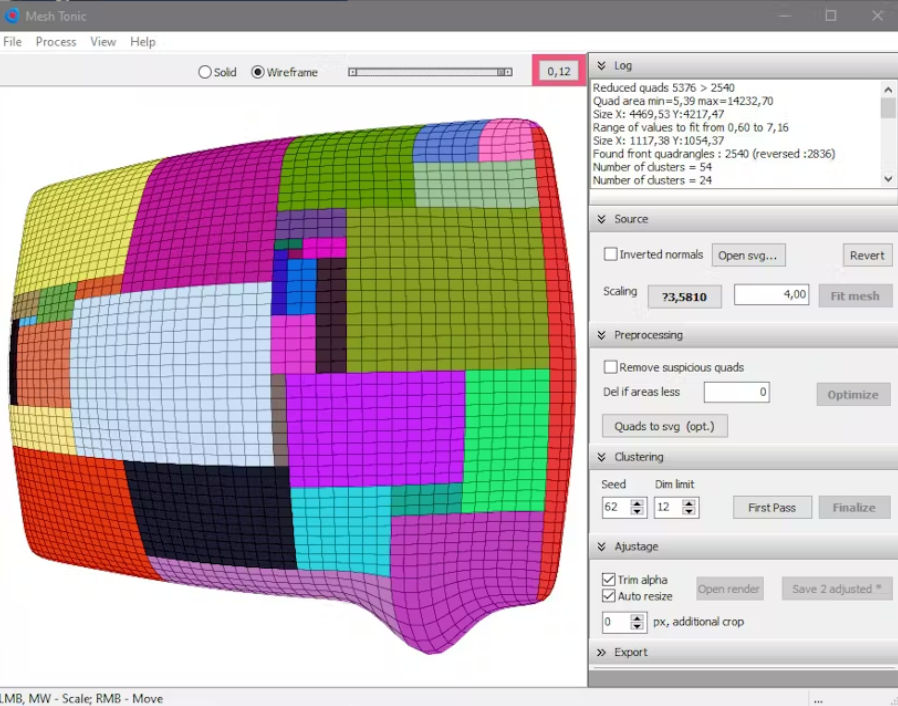898x706 pixels.
Task: Click the Fit mesh button
Action: [x=855, y=296]
